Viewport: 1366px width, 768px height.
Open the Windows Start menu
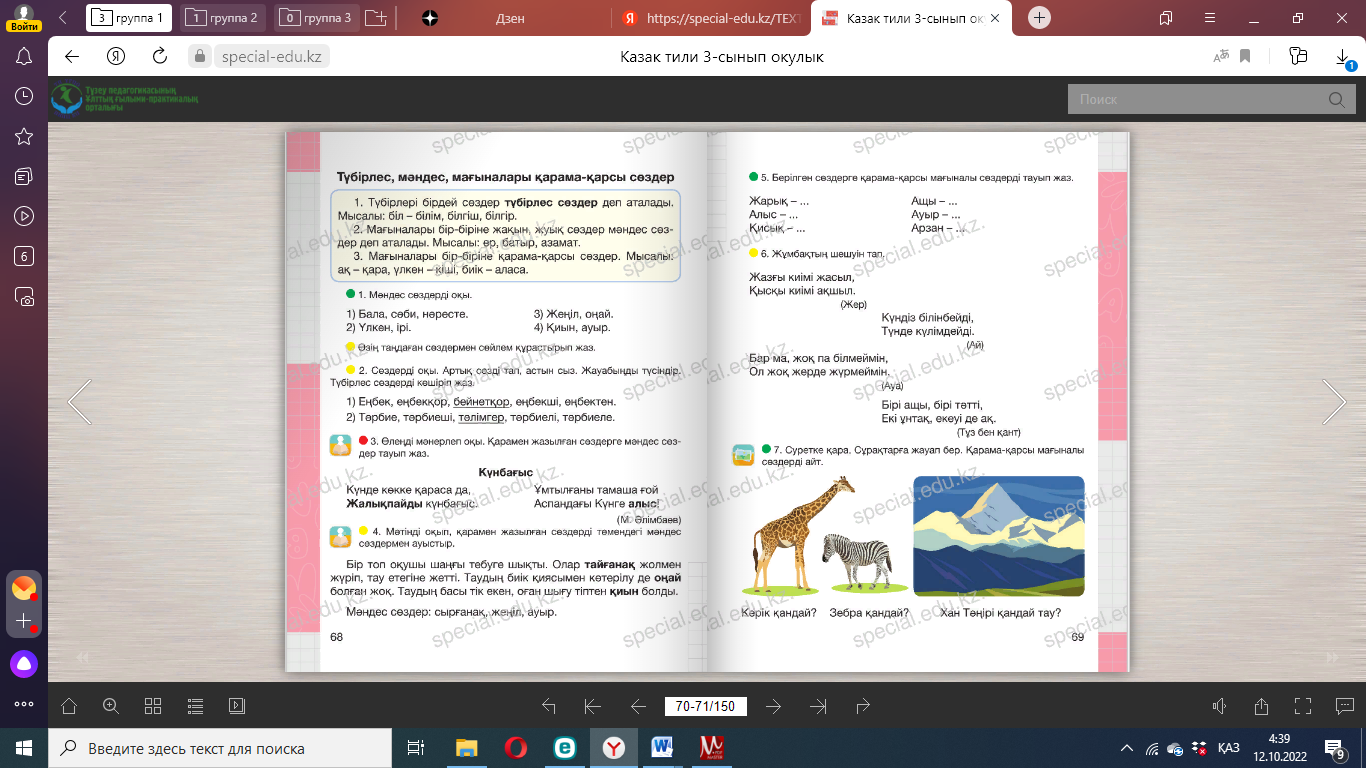click(x=24, y=748)
